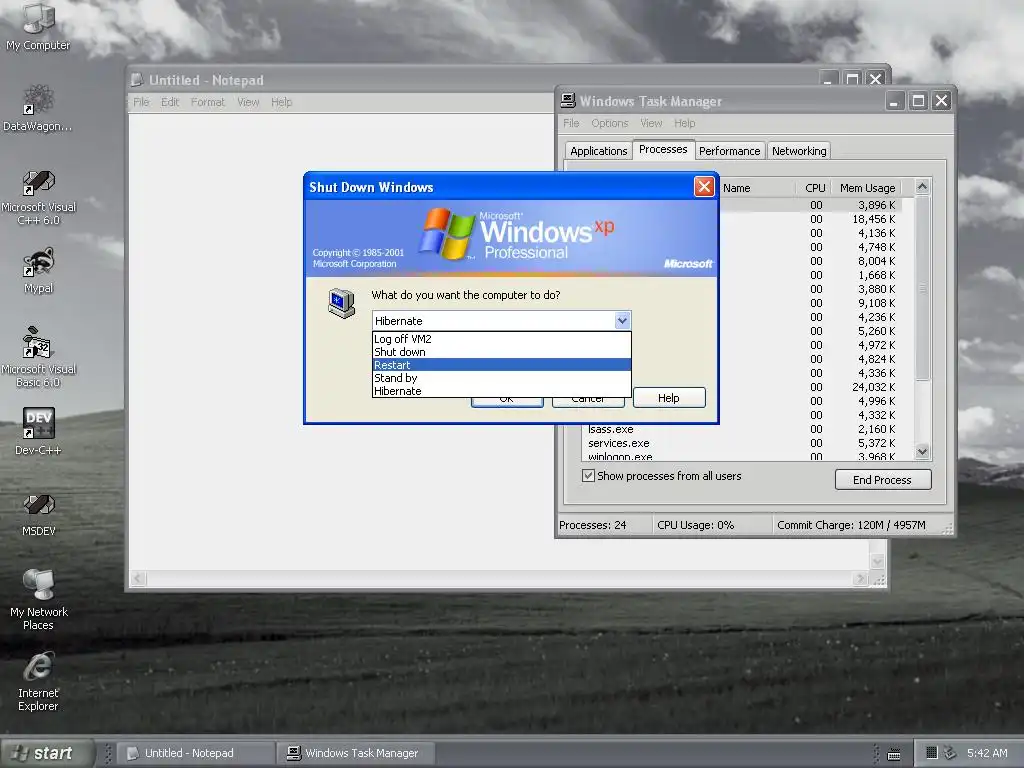Choose Shut down from the list

point(502,352)
